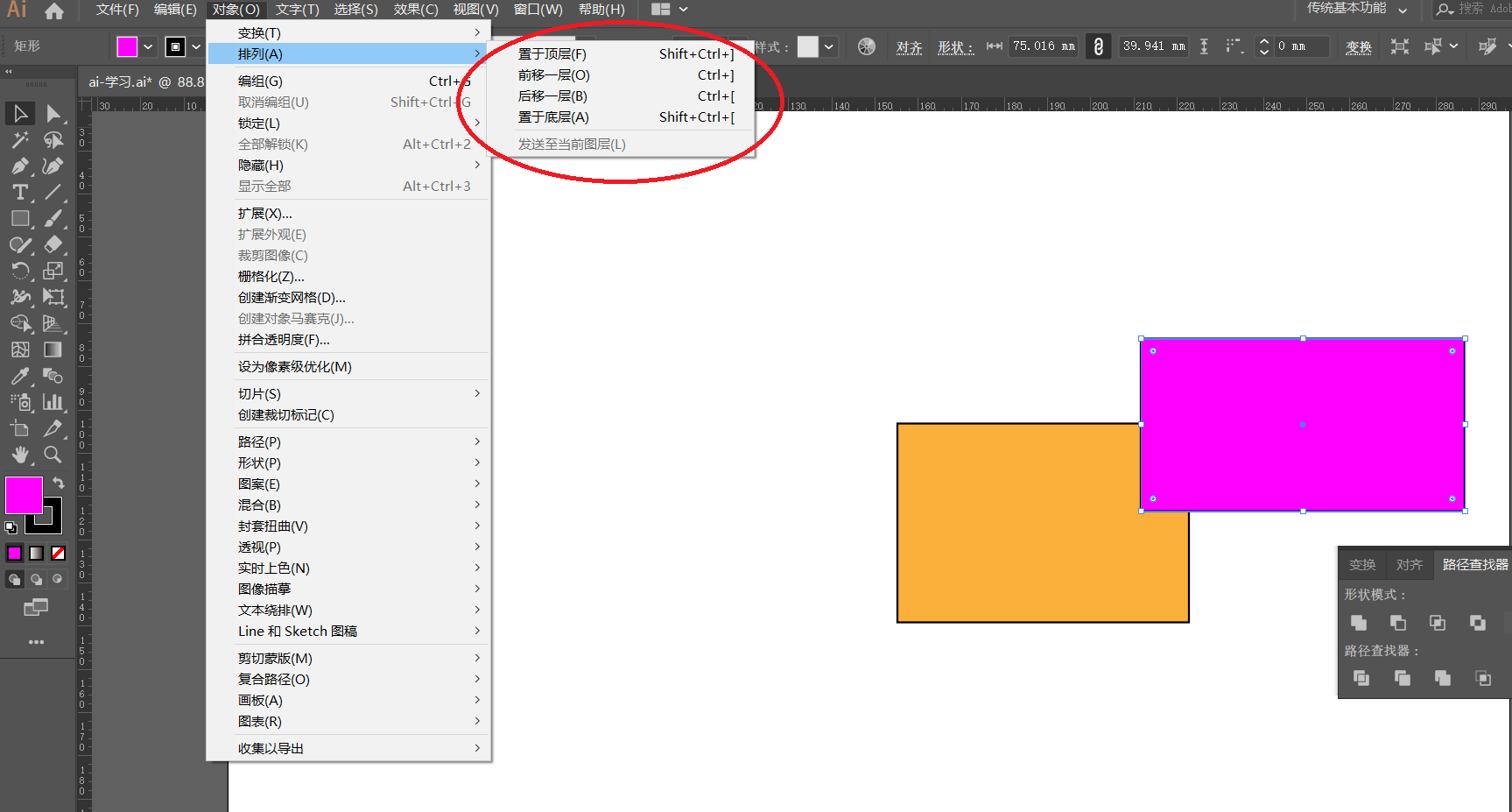Select the Direct Selection tool
Screen dimensions: 1512x812
(x=53, y=113)
